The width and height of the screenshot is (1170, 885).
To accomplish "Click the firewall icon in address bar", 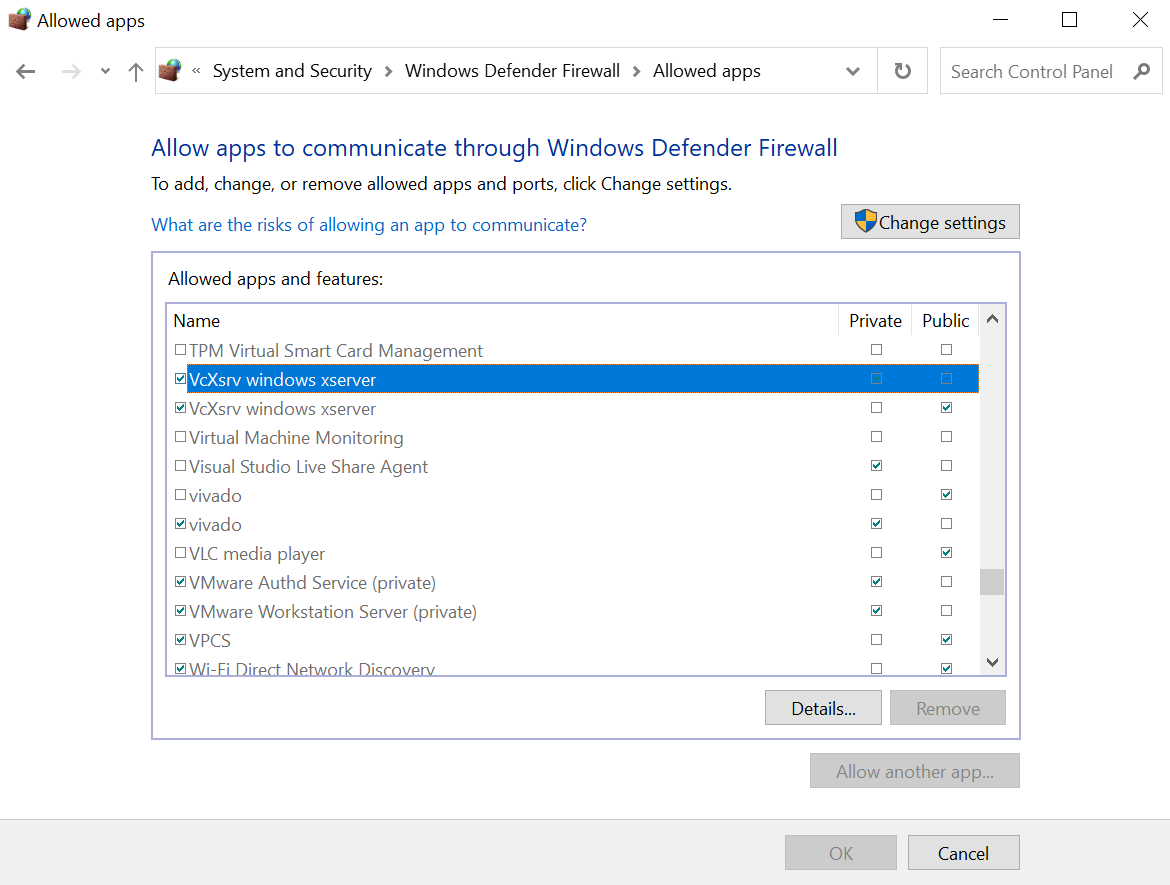I will pyautogui.click(x=170, y=71).
